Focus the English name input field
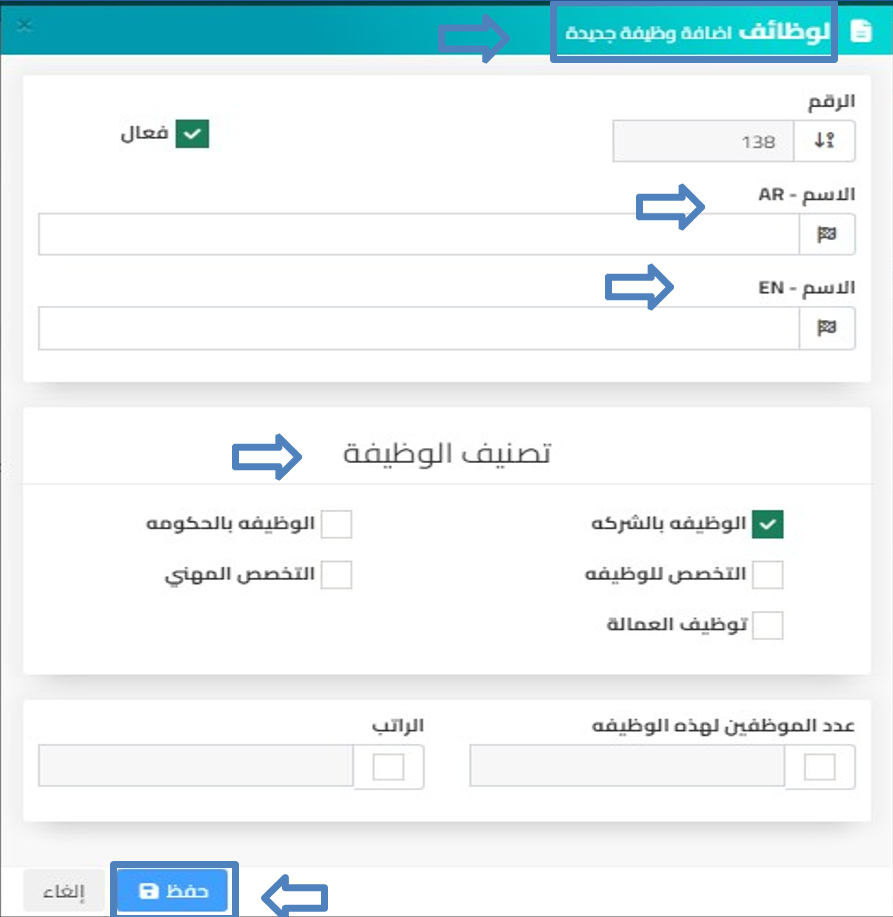This screenshot has width=893, height=917. point(419,328)
